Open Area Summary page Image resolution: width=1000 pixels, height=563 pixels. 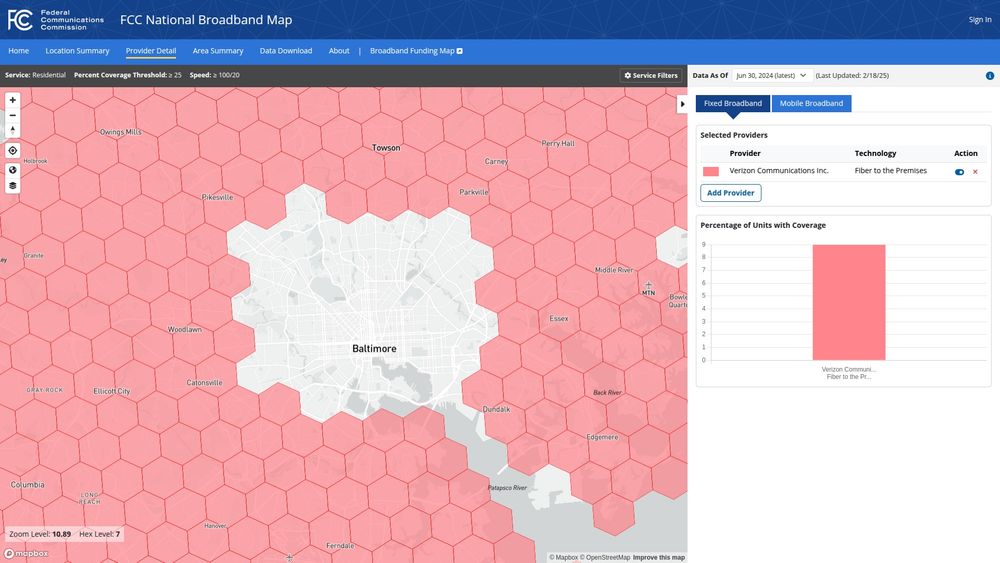pyautogui.click(x=218, y=51)
